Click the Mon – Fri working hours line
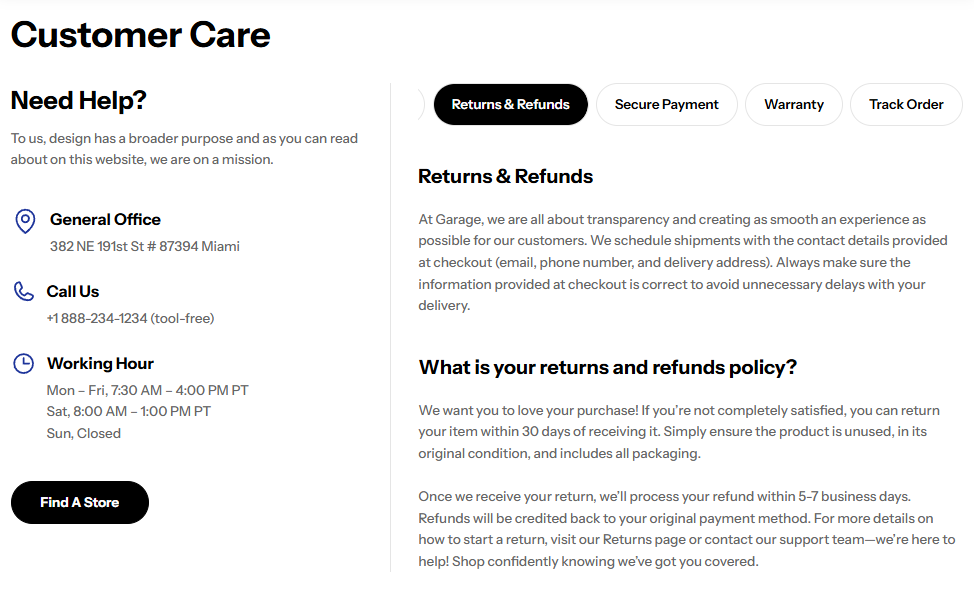Viewport: 974px width, 600px height. point(147,391)
